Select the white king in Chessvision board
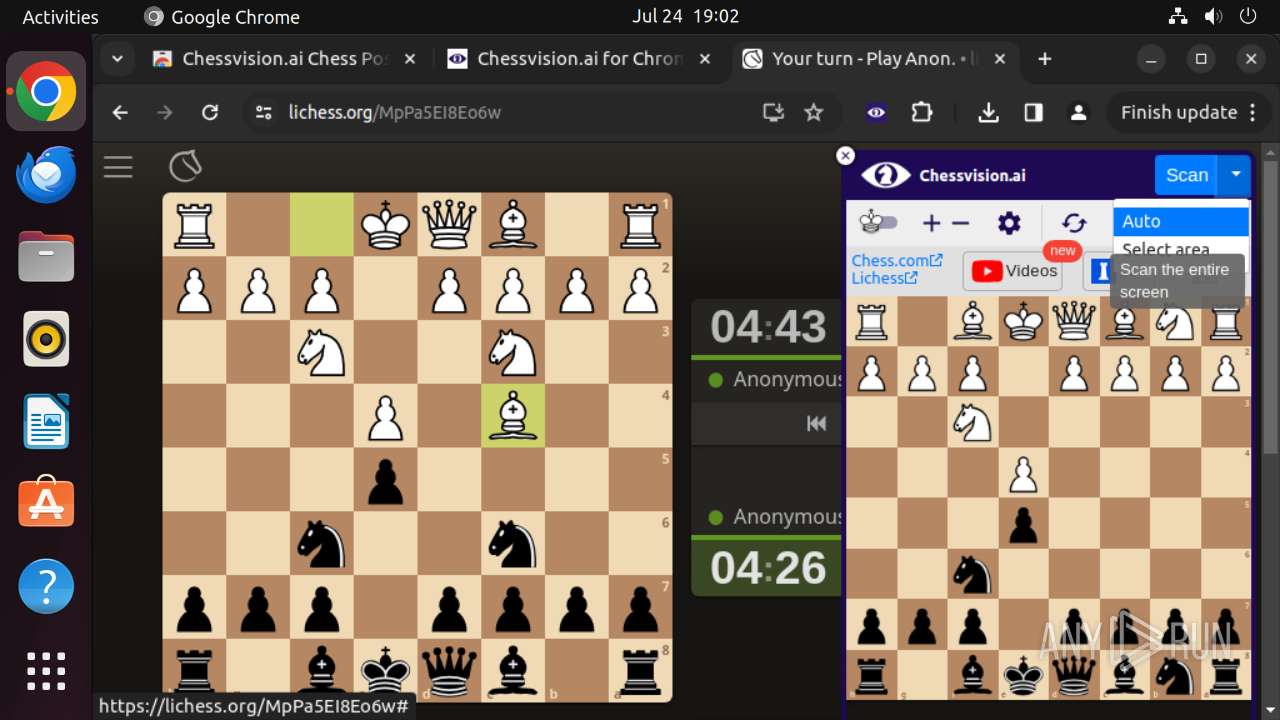The width and height of the screenshot is (1280, 720). [x=1023, y=322]
